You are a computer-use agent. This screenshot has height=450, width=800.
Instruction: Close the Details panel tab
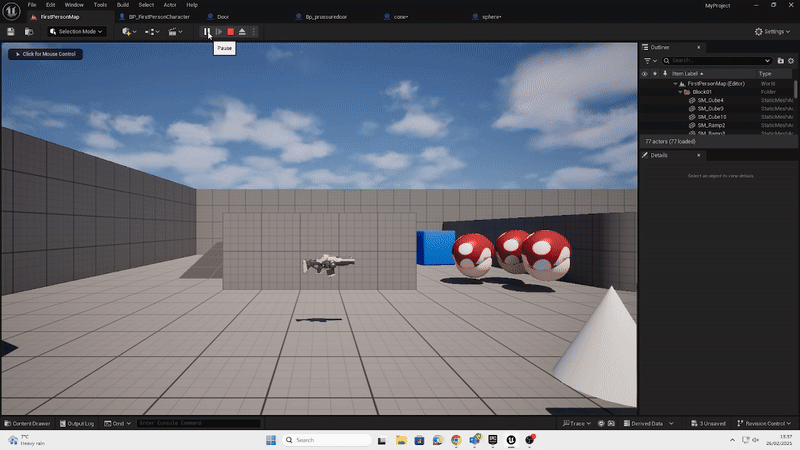pos(698,155)
